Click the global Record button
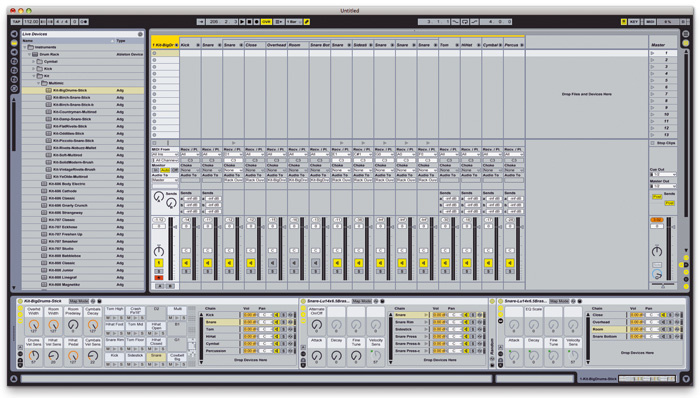Viewport: 700px width, 398px height. pos(256,21)
